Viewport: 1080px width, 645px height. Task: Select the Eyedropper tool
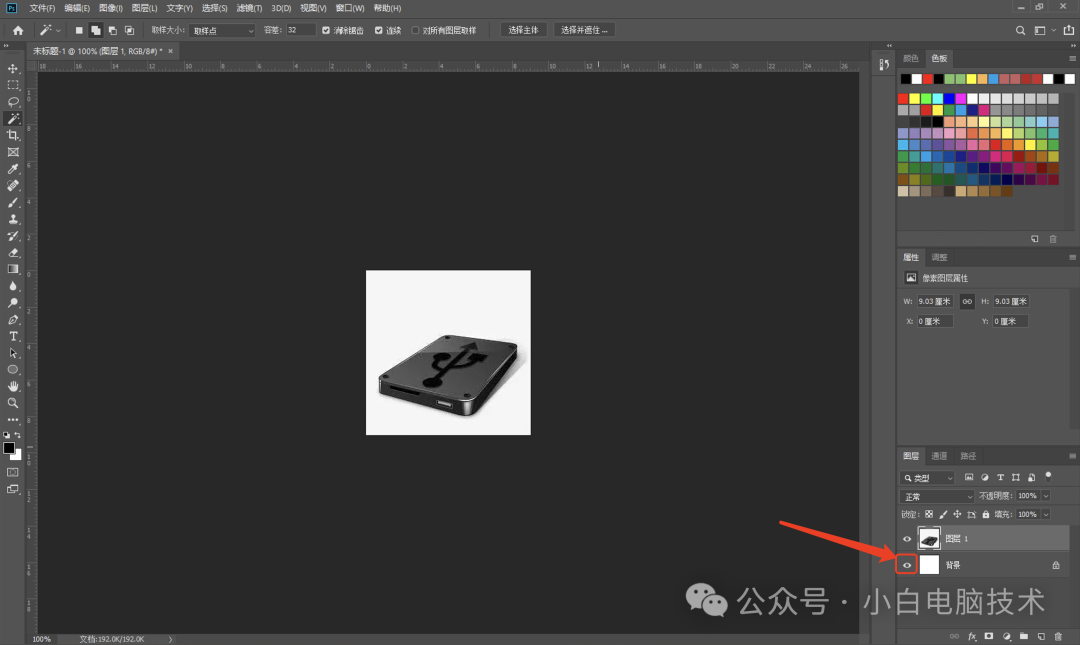[x=13, y=169]
